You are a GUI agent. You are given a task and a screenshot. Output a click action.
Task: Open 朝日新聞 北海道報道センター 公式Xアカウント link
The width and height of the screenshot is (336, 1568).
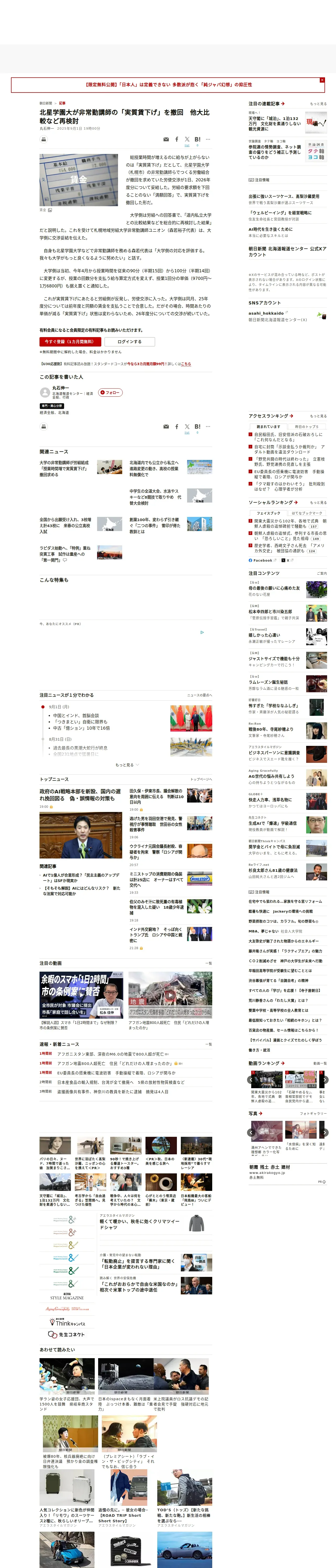click(x=287, y=251)
